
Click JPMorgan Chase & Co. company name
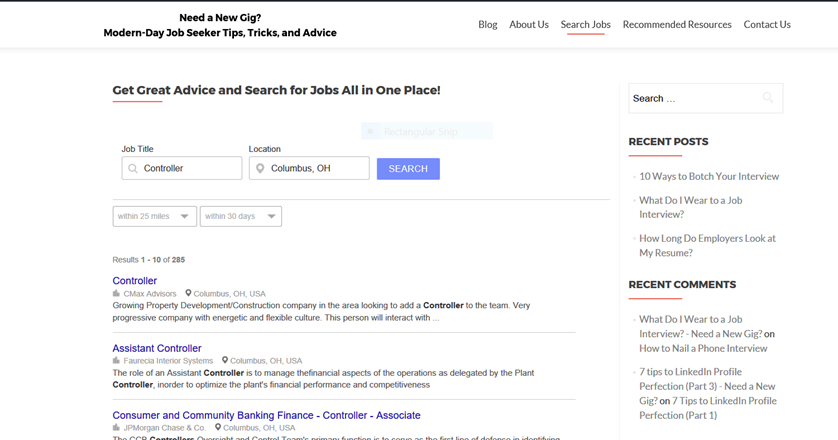[x=165, y=428]
